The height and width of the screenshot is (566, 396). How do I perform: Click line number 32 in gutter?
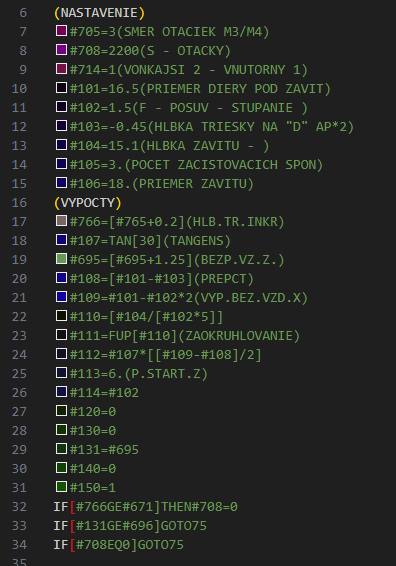(x=19, y=506)
